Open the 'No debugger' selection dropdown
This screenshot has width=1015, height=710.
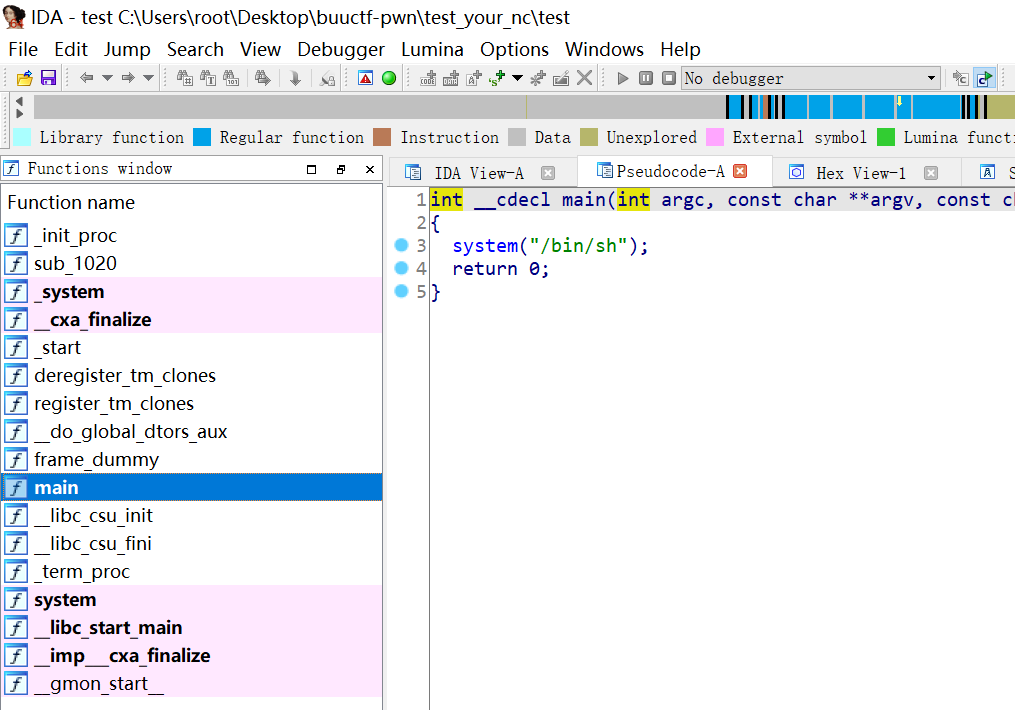pyautogui.click(x=811, y=78)
